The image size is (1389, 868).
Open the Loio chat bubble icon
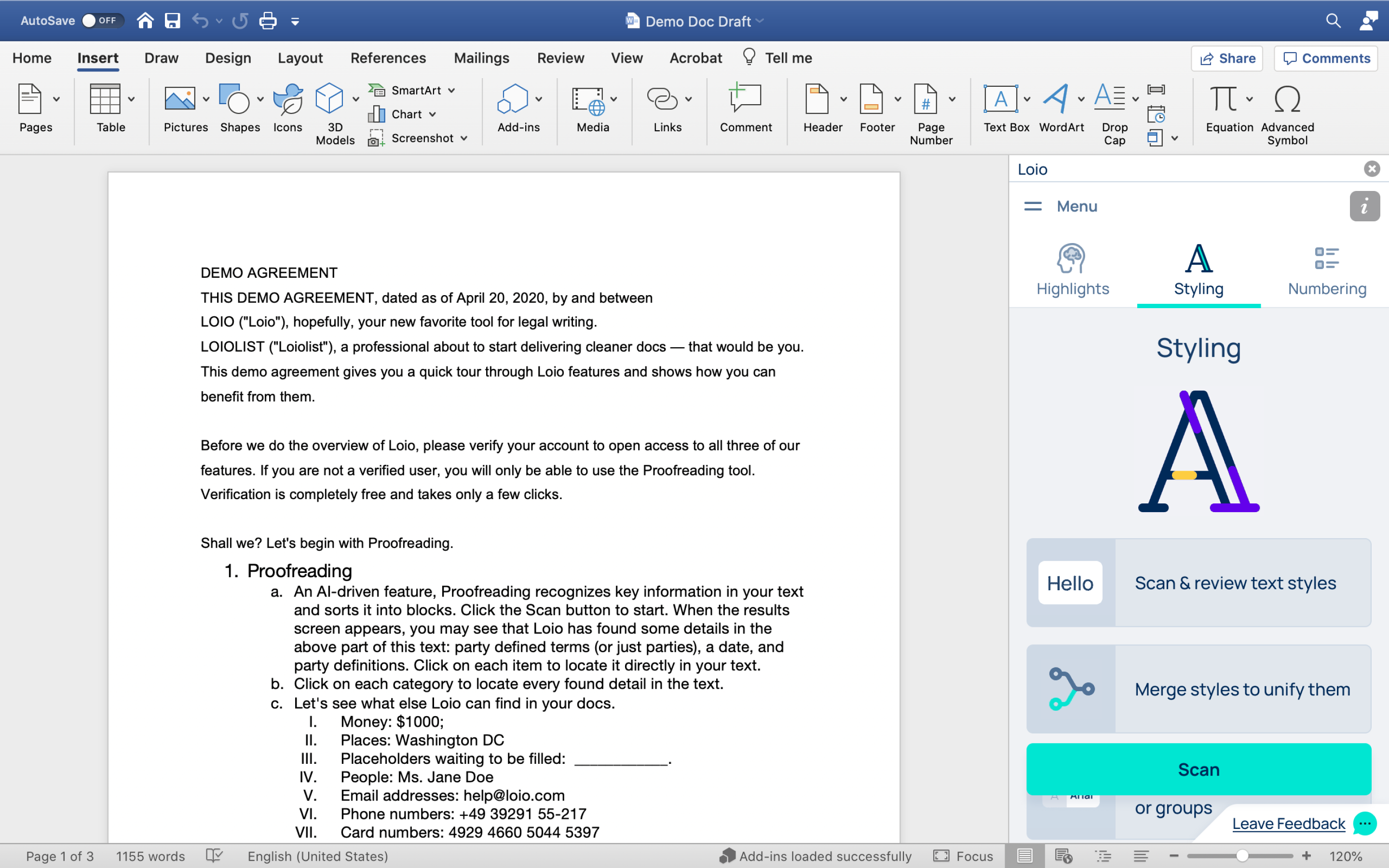point(1364,824)
